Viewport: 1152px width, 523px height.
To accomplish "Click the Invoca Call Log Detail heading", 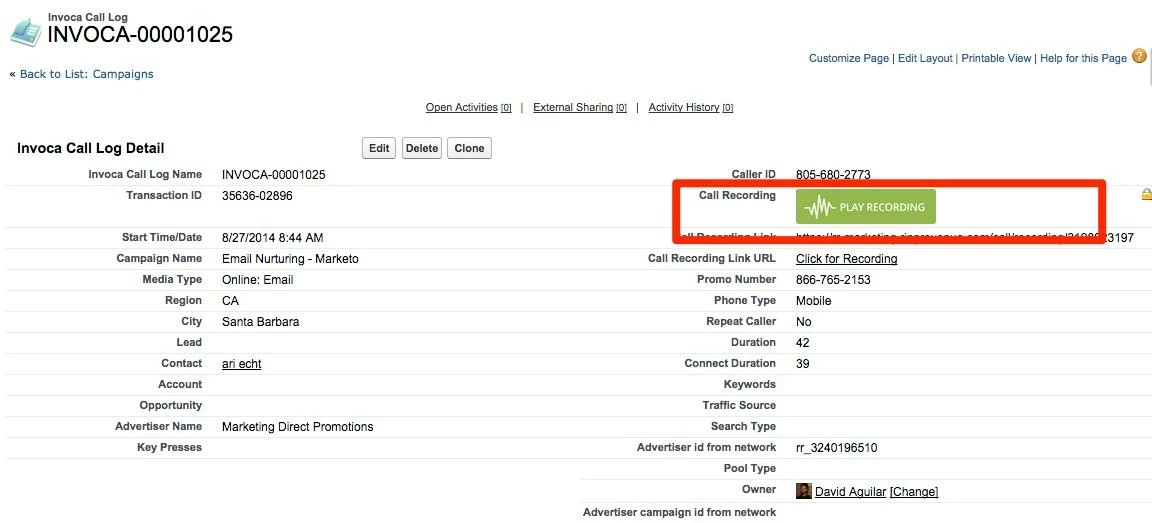I will click(90, 148).
